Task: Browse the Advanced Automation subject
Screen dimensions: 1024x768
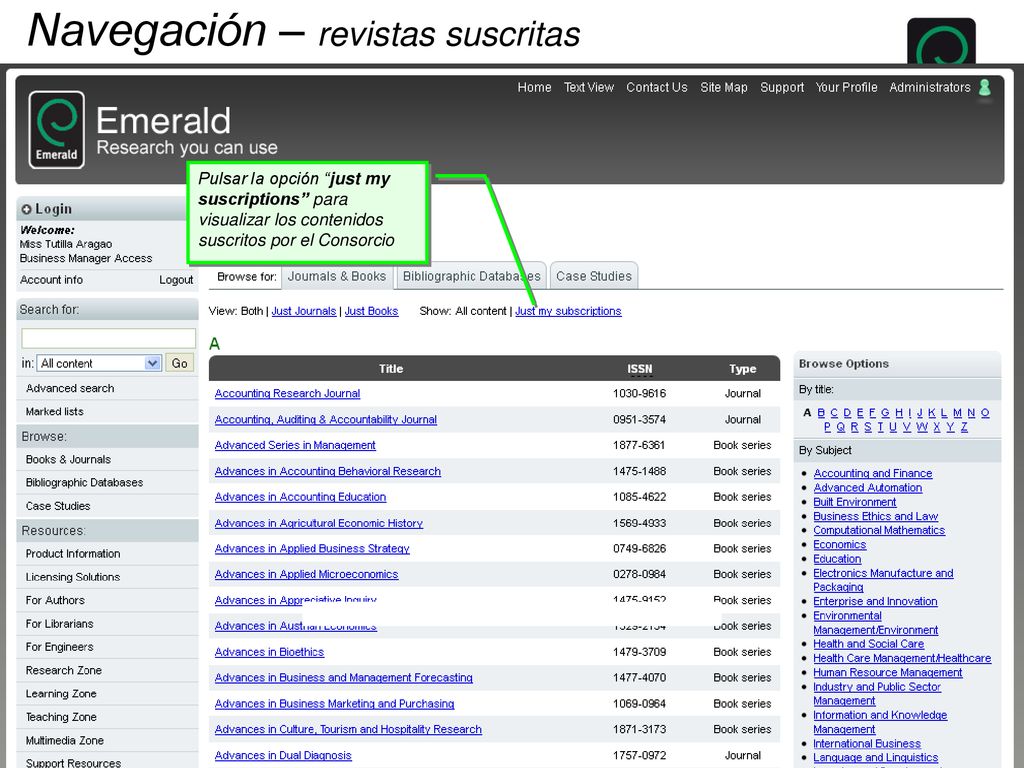Action: pyautogui.click(x=868, y=488)
